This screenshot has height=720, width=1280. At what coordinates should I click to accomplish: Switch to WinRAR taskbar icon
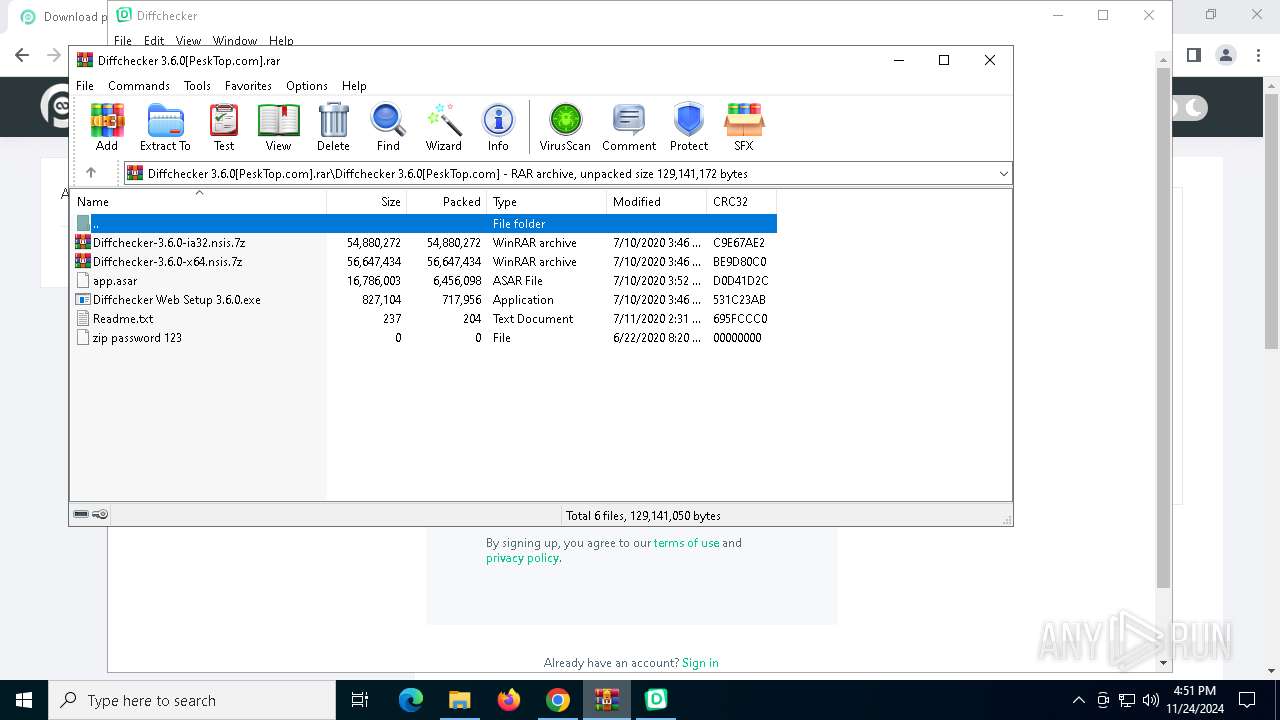606,700
